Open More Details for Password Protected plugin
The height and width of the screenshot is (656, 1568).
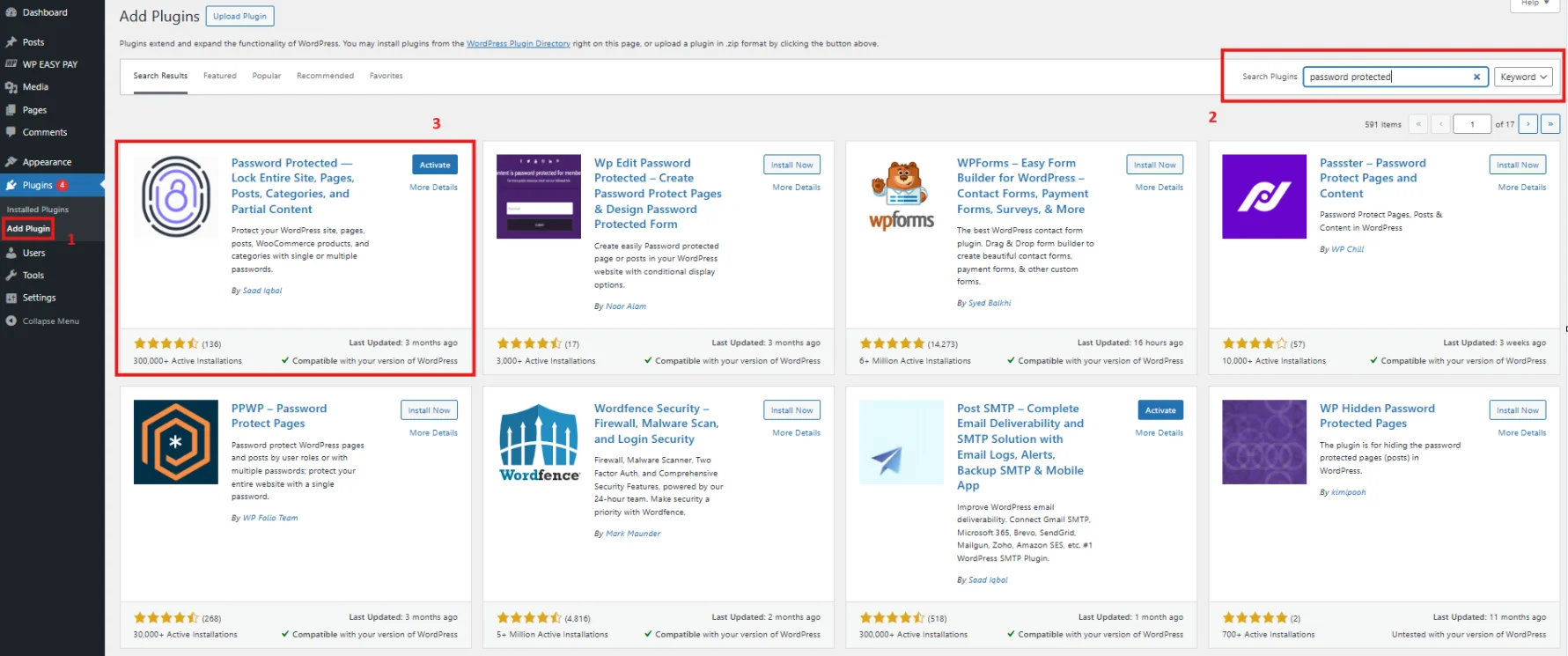click(x=433, y=188)
